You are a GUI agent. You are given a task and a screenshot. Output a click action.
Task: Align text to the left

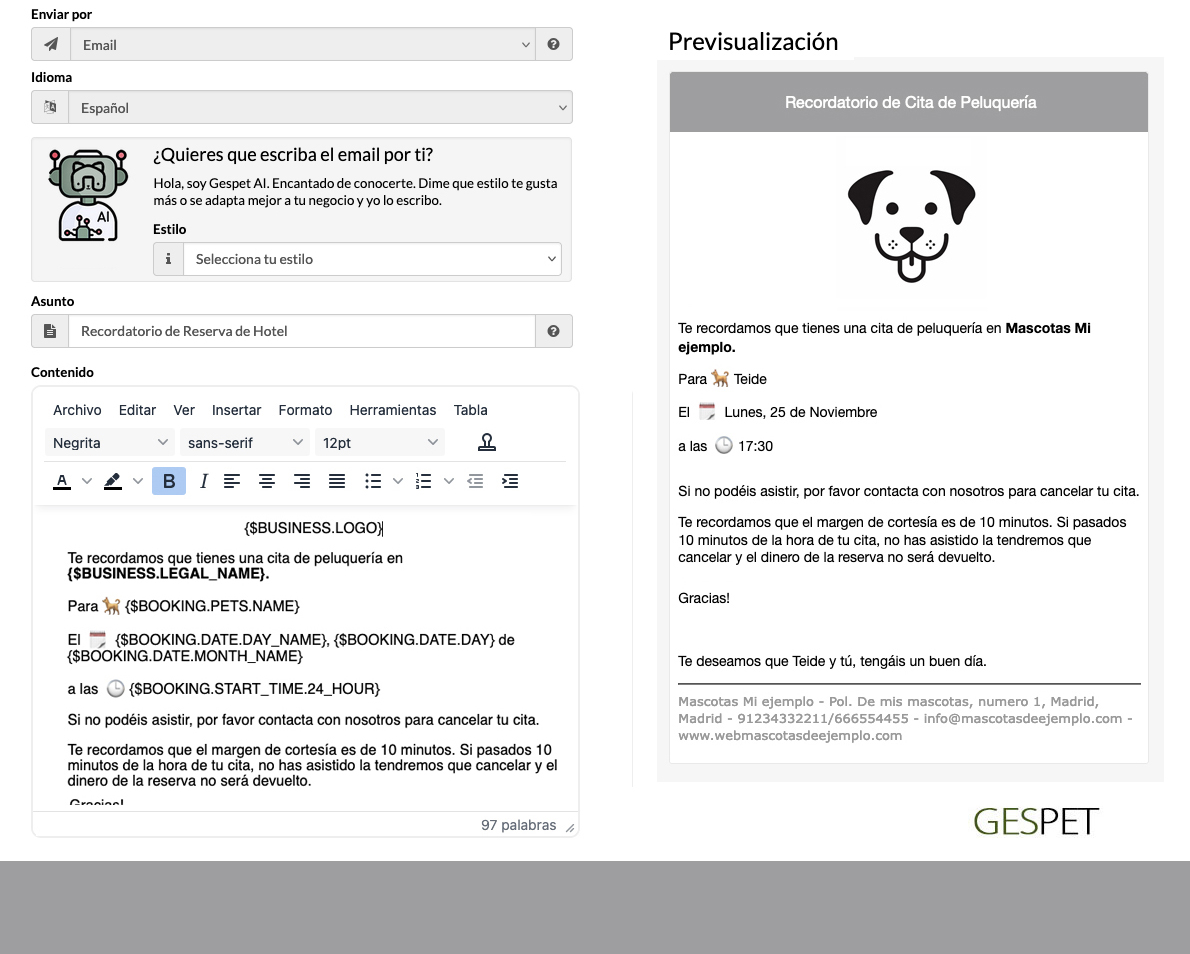(x=232, y=481)
